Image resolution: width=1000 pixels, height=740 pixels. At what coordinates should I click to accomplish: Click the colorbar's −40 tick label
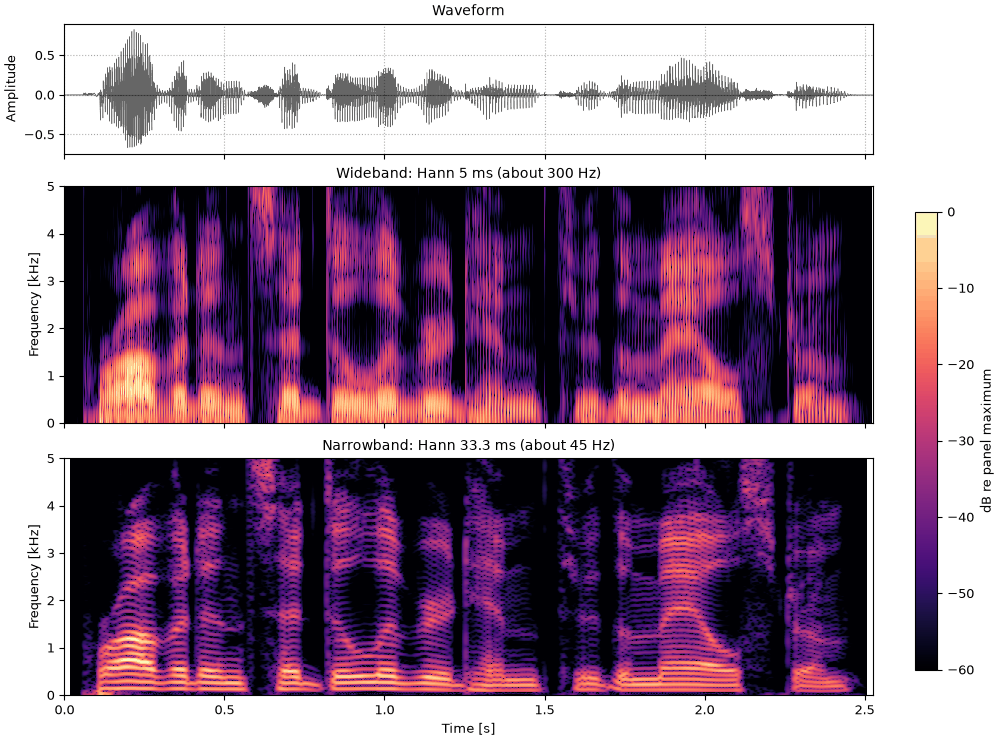pyautogui.click(x=960, y=517)
